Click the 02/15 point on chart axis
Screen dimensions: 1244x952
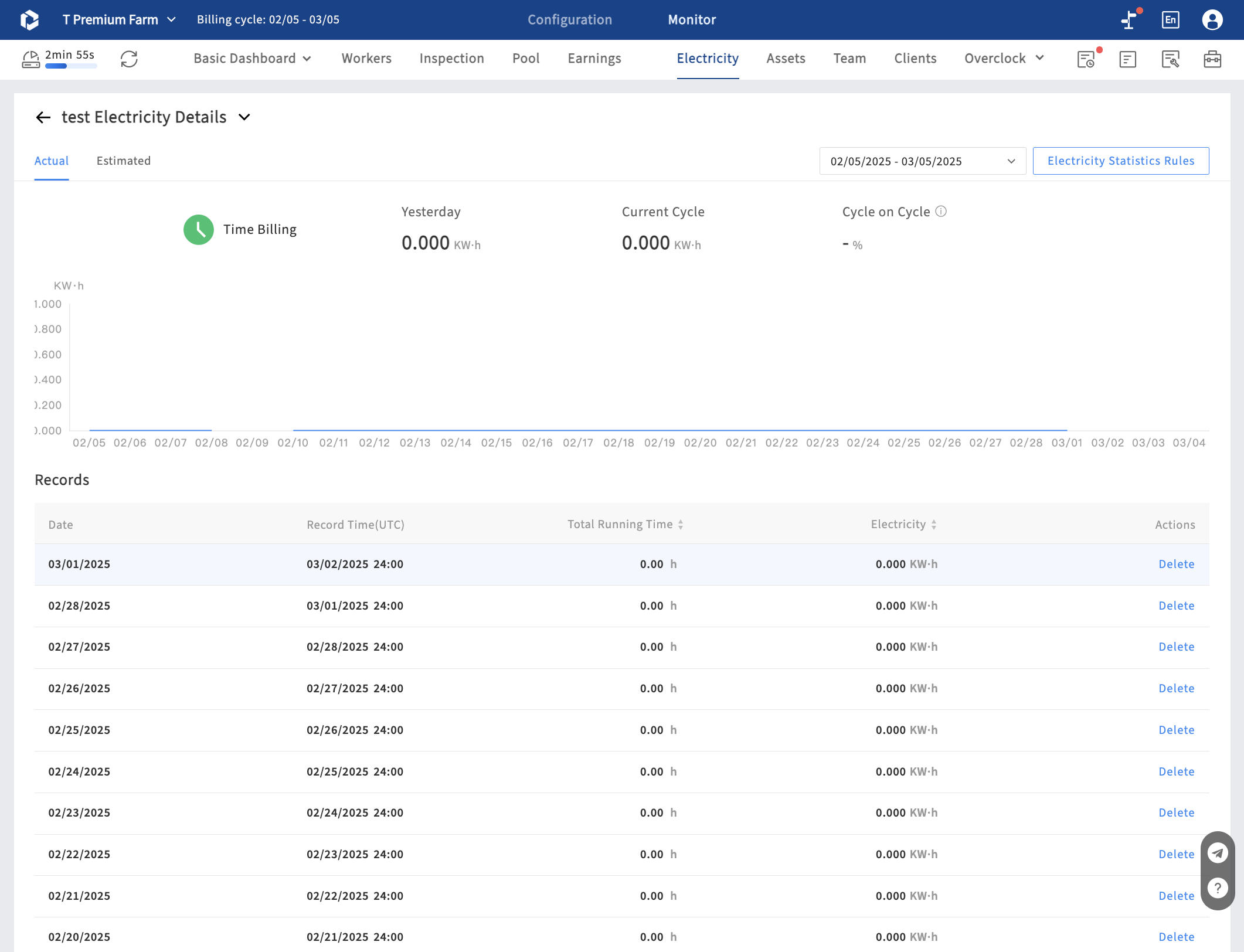tap(497, 443)
